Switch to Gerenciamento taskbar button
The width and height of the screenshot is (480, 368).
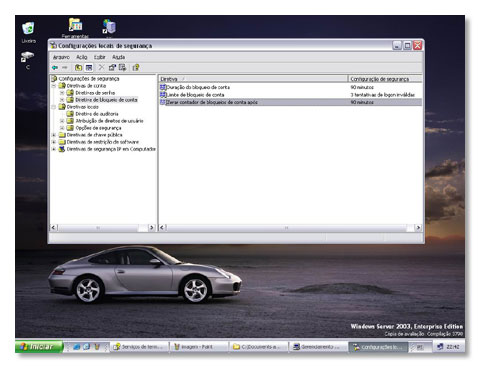point(318,347)
